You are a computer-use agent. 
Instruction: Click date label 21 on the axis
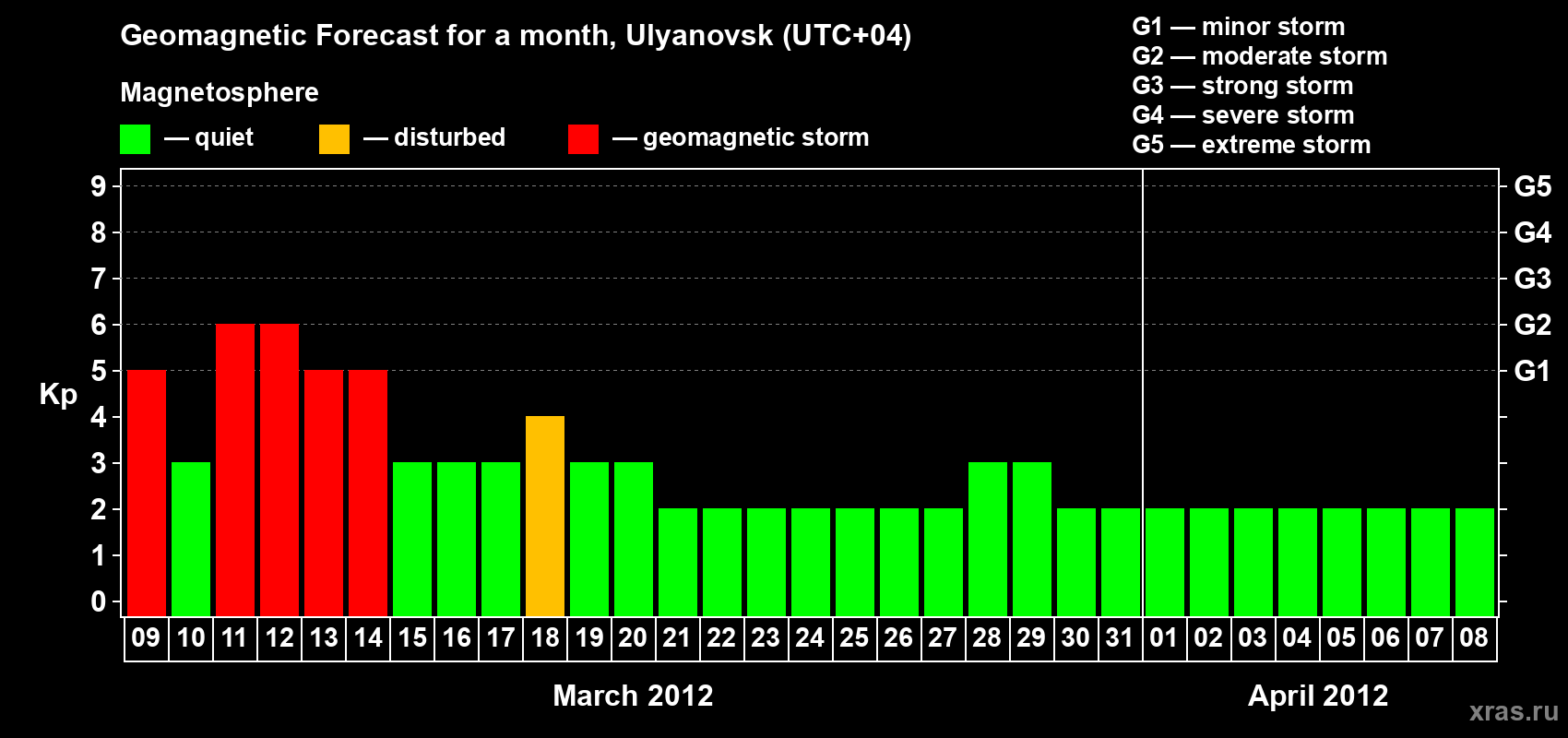point(677,637)
